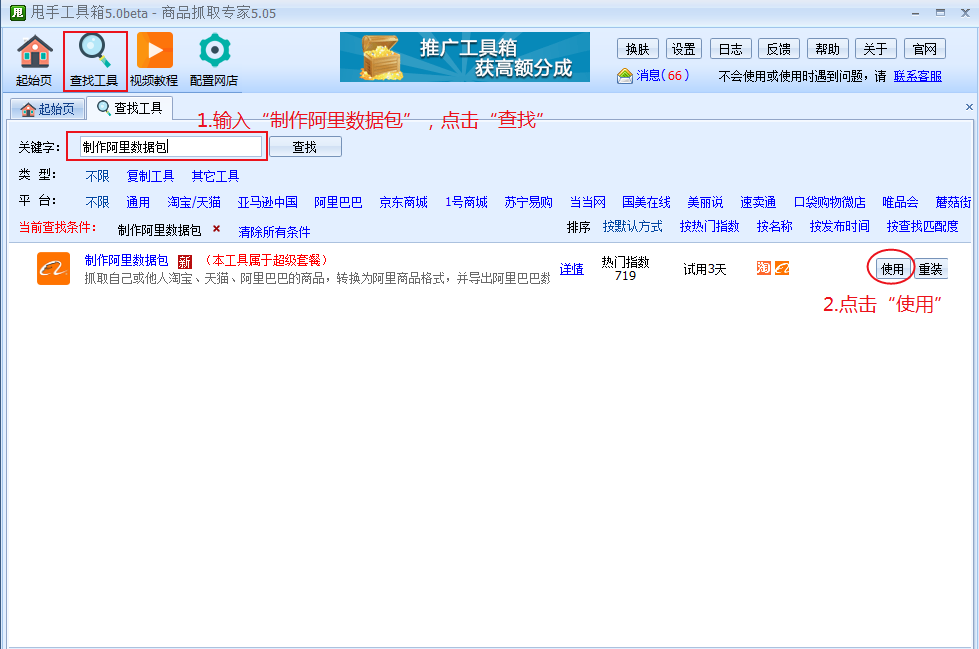
Task: Click the 试用3天 trial text
Action: pos(705,269)
